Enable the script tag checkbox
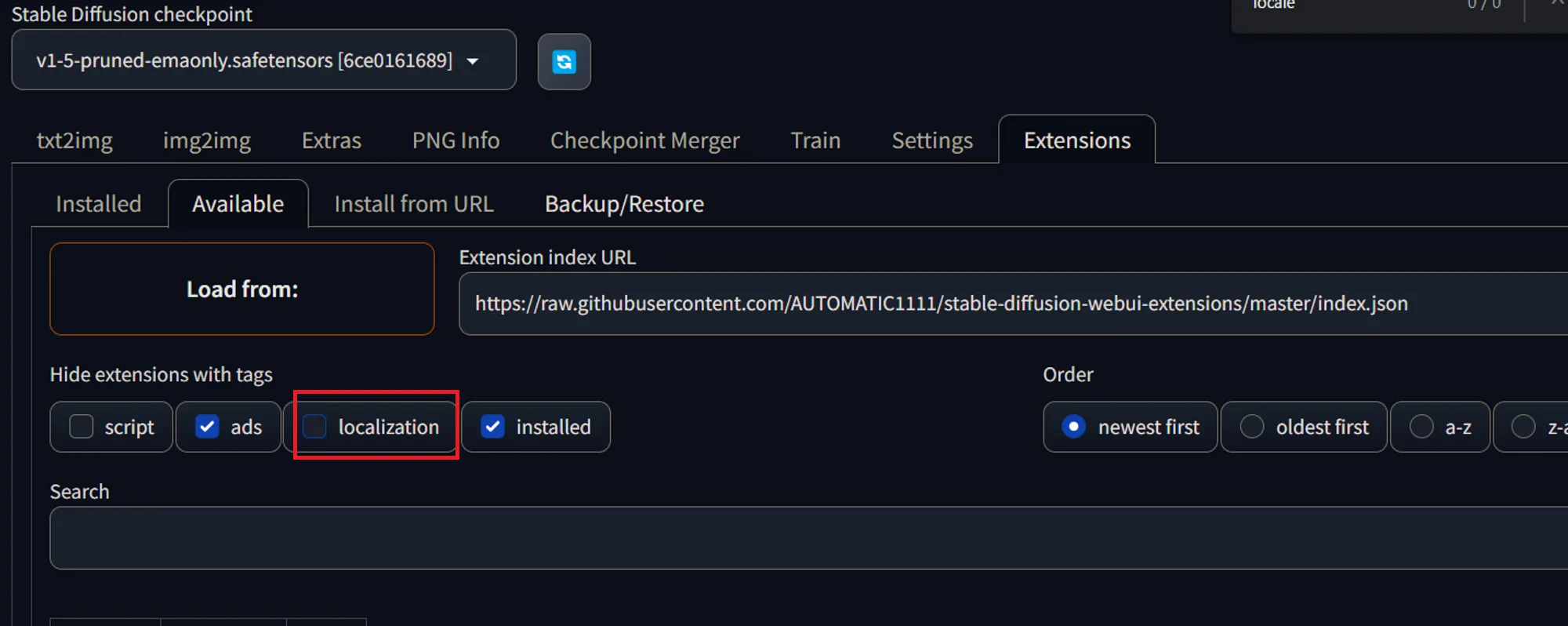 (82, 427)
